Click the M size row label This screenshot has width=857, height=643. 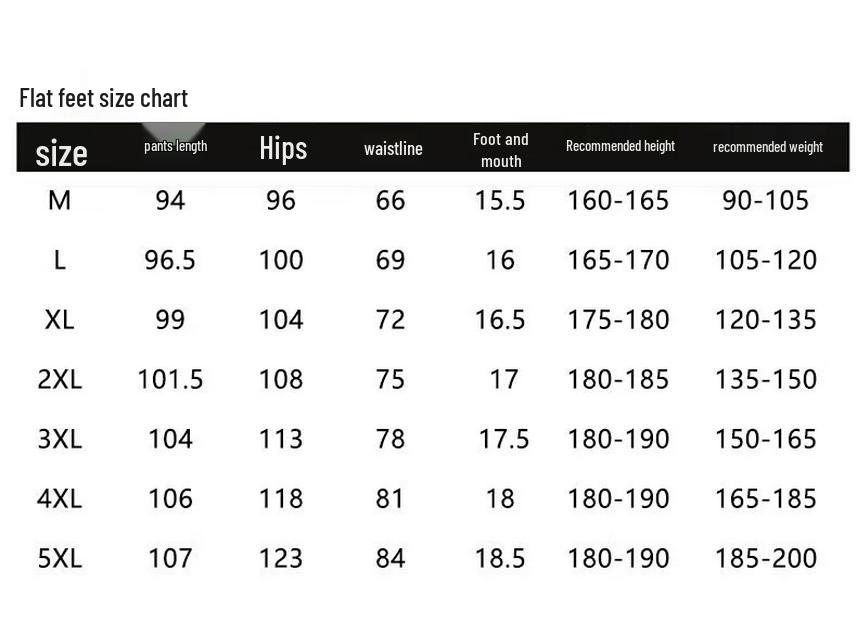click(60, 201)
